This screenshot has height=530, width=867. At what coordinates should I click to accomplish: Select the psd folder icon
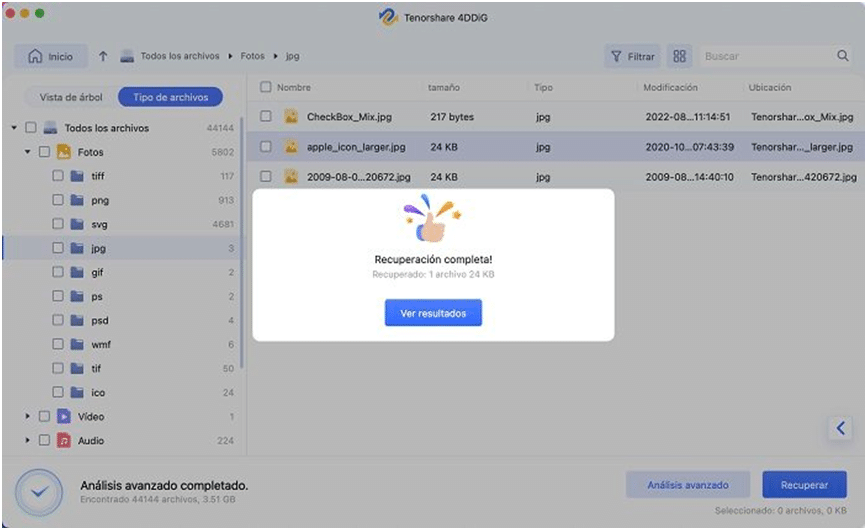pyautogui.click(x=77, y=320)
